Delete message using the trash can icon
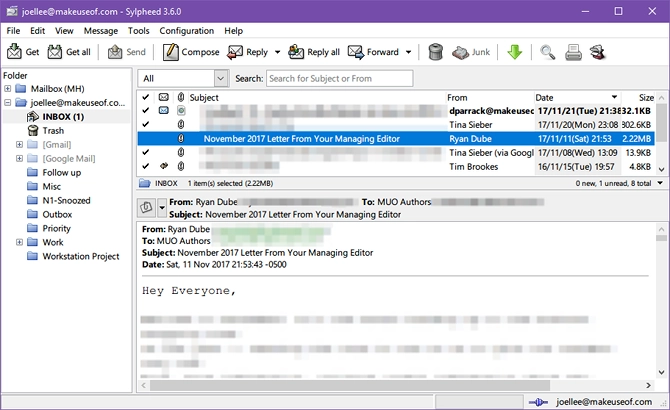 pos(435,52)
